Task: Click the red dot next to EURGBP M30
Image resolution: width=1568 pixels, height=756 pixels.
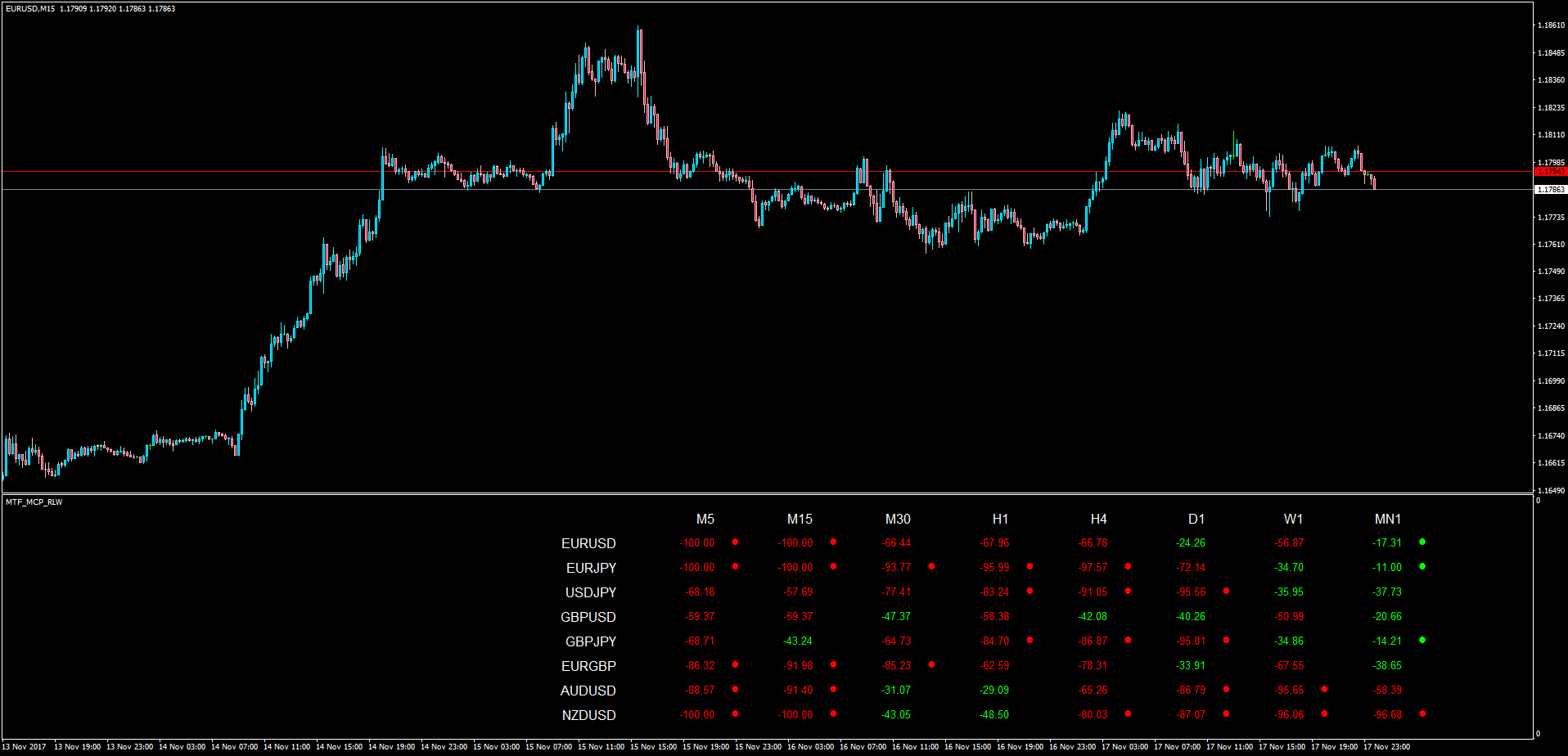Action: point(931,664)
